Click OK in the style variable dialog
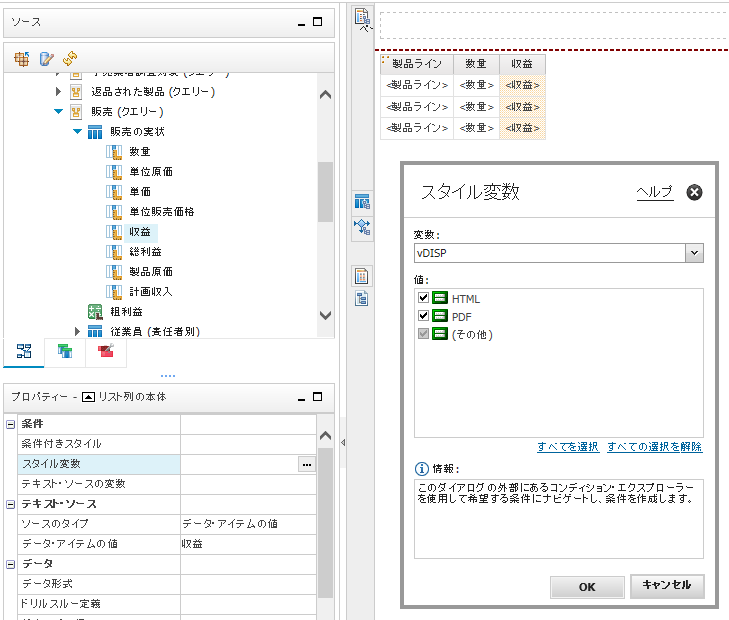Image resolution: width=729 pixels, height=620 pixels. click(x=587, y=587)
